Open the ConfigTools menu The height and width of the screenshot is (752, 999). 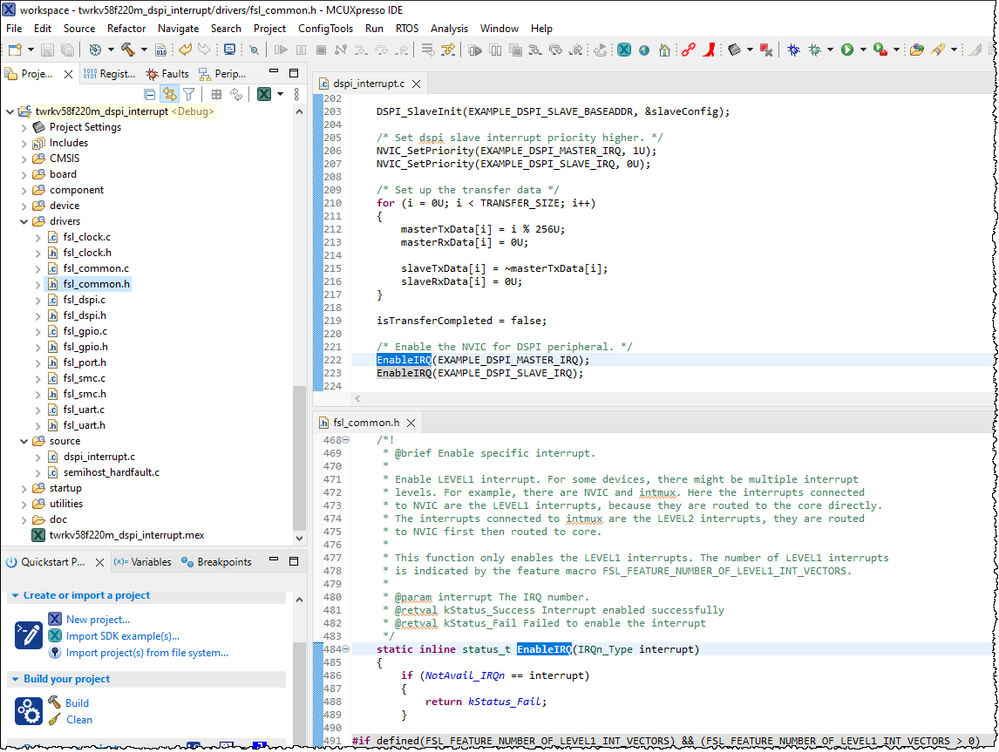coord(325,29)
